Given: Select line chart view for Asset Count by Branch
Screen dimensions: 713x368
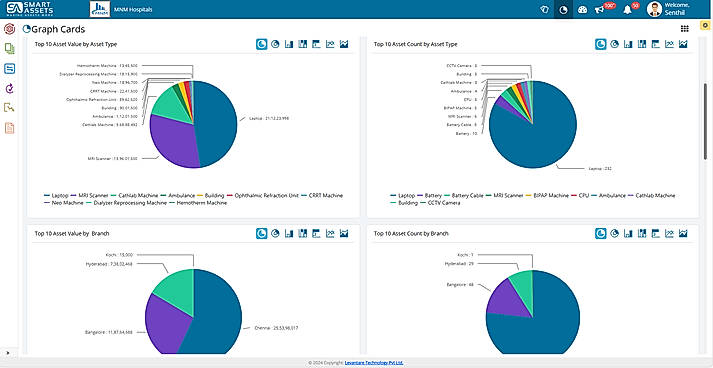Looking at the screenshot, I should 669,233.
